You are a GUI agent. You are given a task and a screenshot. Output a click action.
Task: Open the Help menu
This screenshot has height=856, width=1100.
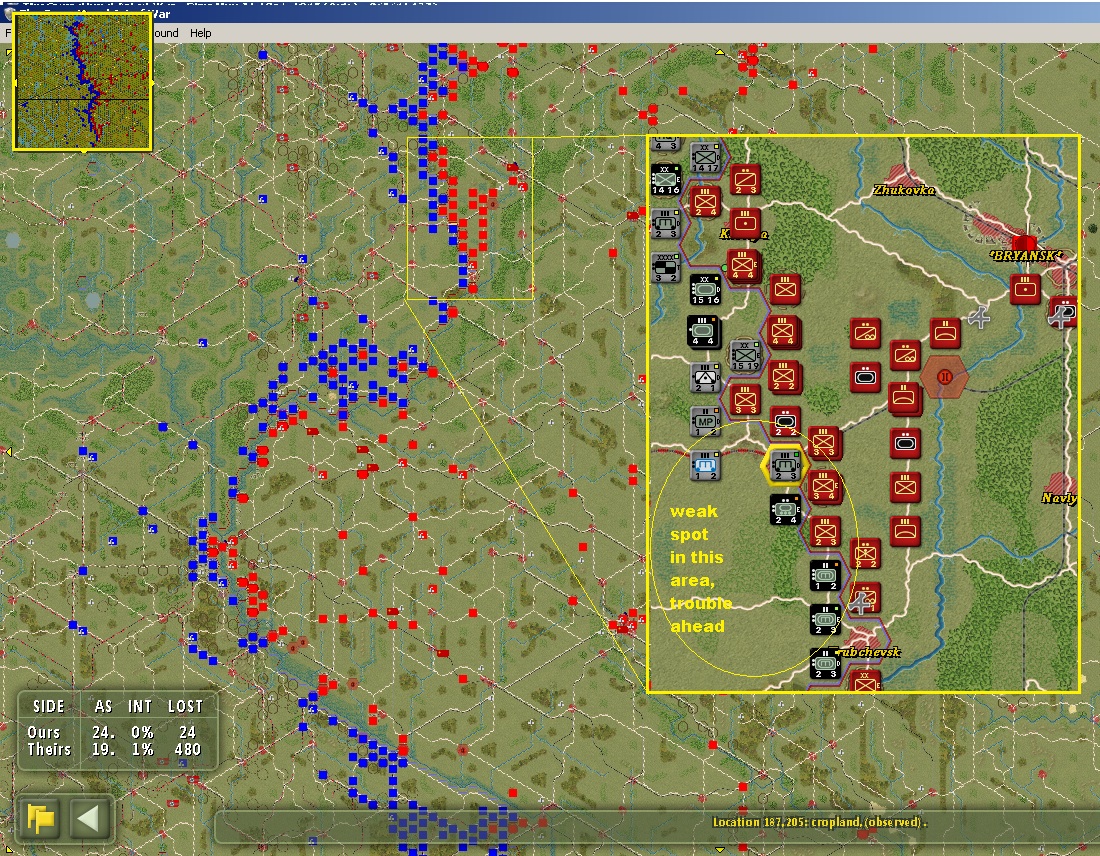(201, 33)
